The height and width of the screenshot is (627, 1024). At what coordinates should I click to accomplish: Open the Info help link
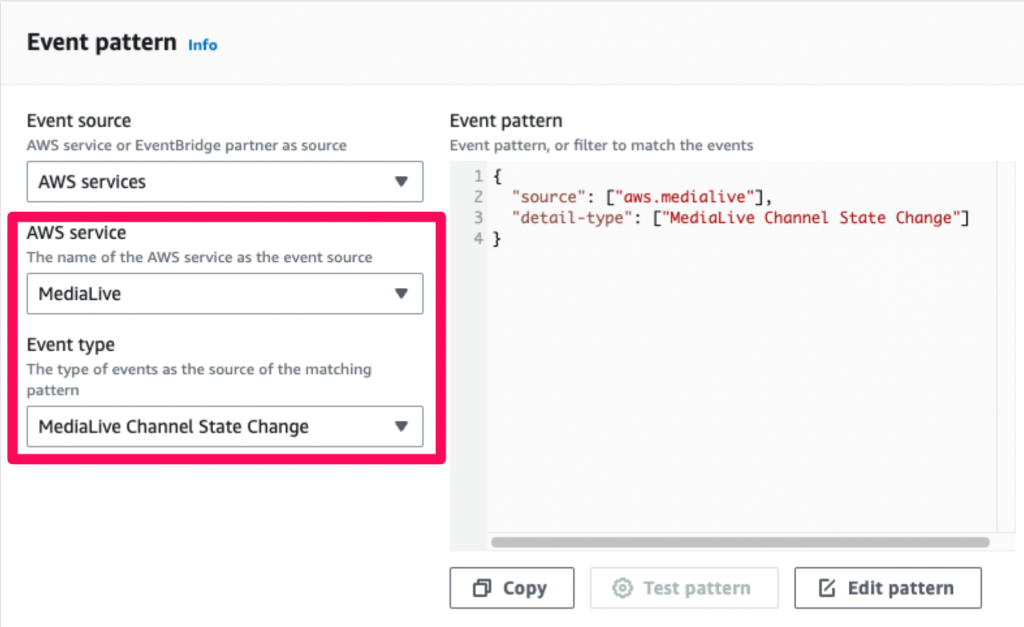pyautogui.click(x=202, y=45)
